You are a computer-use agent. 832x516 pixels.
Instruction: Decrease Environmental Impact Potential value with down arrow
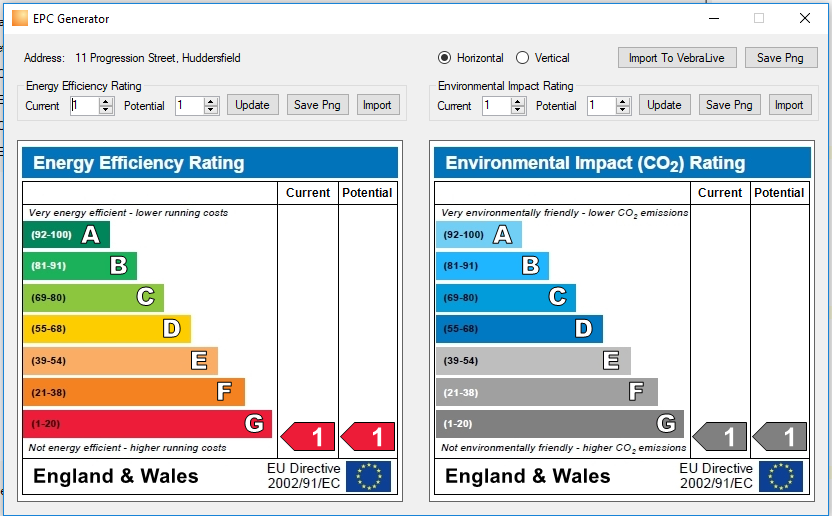[623, 109]
